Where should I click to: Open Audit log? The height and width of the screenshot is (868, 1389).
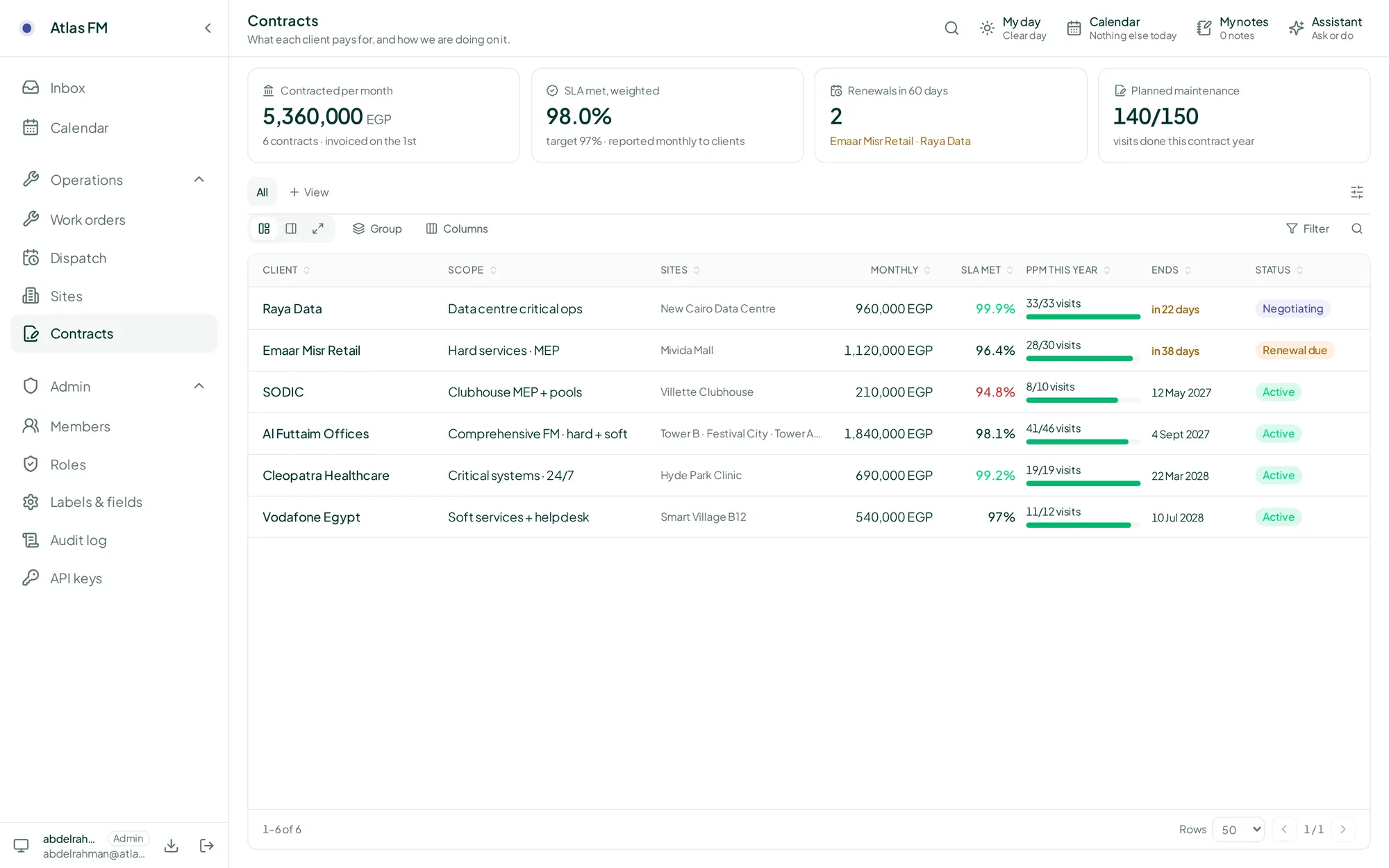tap(114, 540)
